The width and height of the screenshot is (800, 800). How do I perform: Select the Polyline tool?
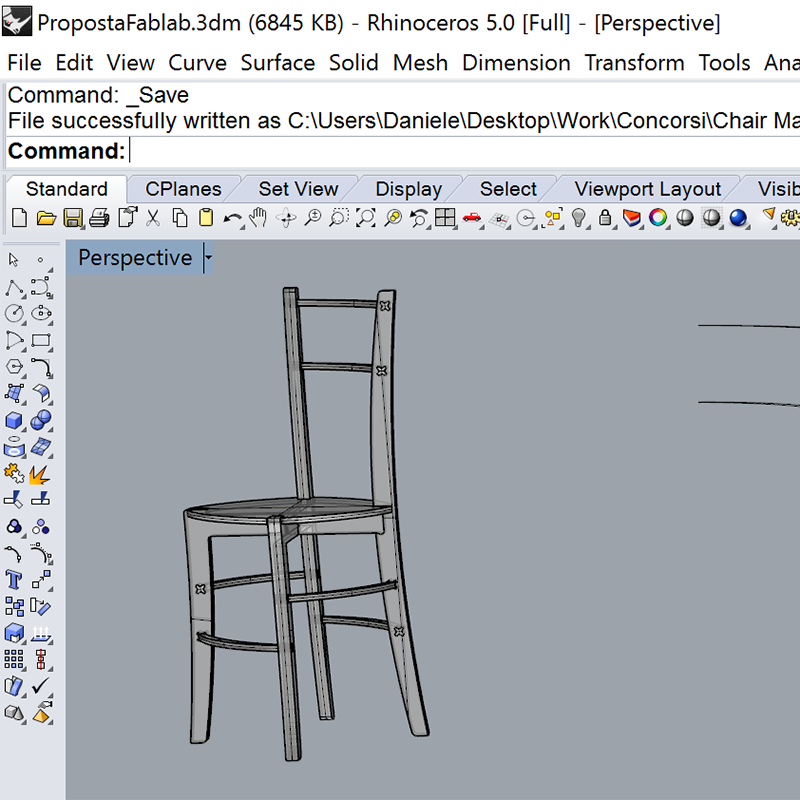click(15, 288)
